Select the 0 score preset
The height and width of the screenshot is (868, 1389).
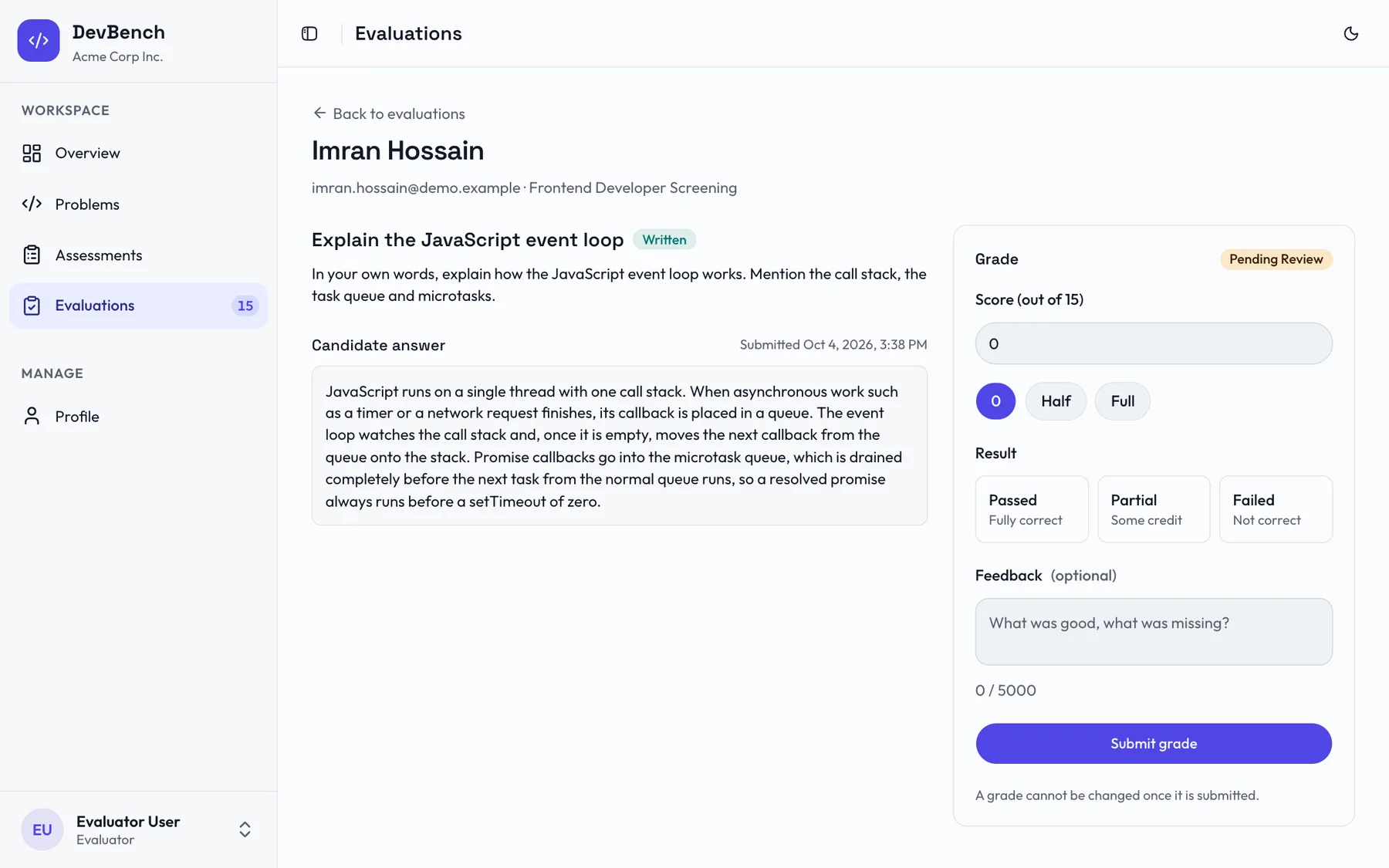click(995, 401)
